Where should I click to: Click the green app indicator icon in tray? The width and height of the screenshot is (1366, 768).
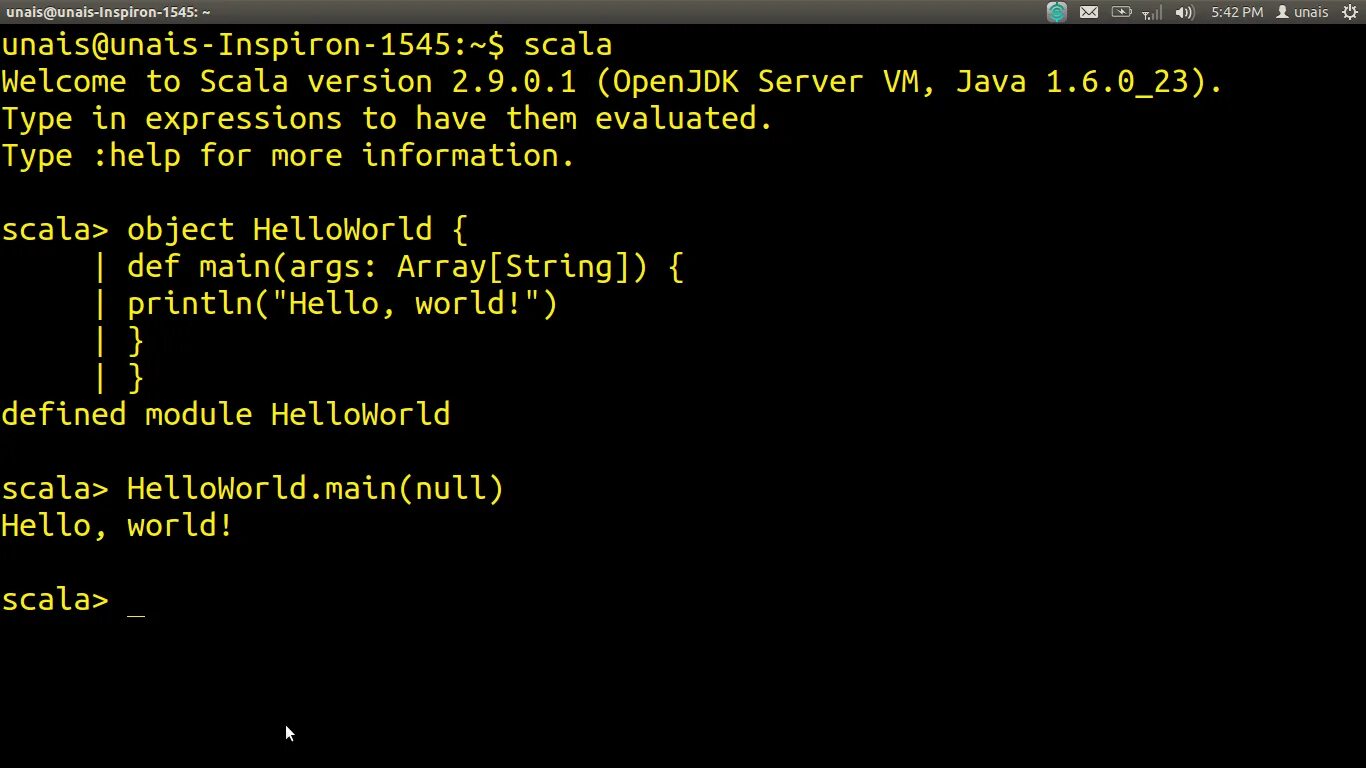coord(1057,12)
